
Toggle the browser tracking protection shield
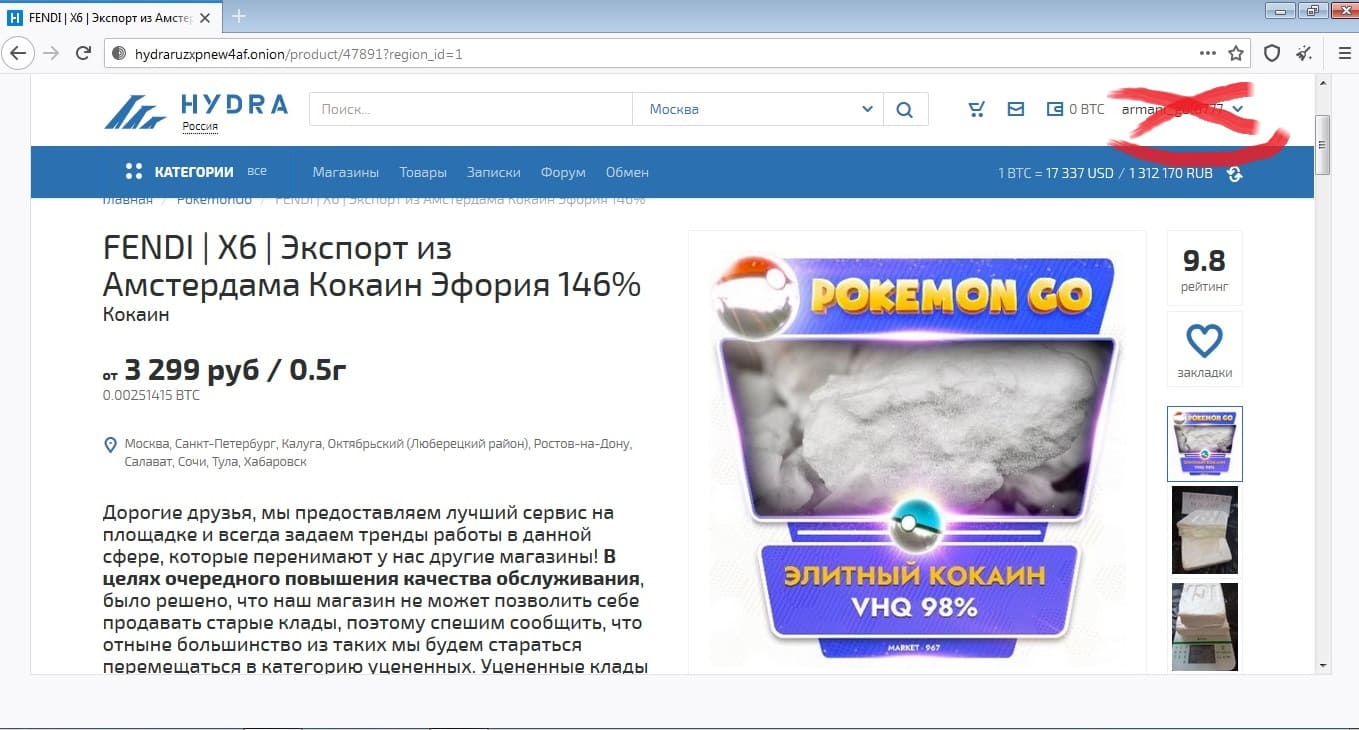point(1270,52)
